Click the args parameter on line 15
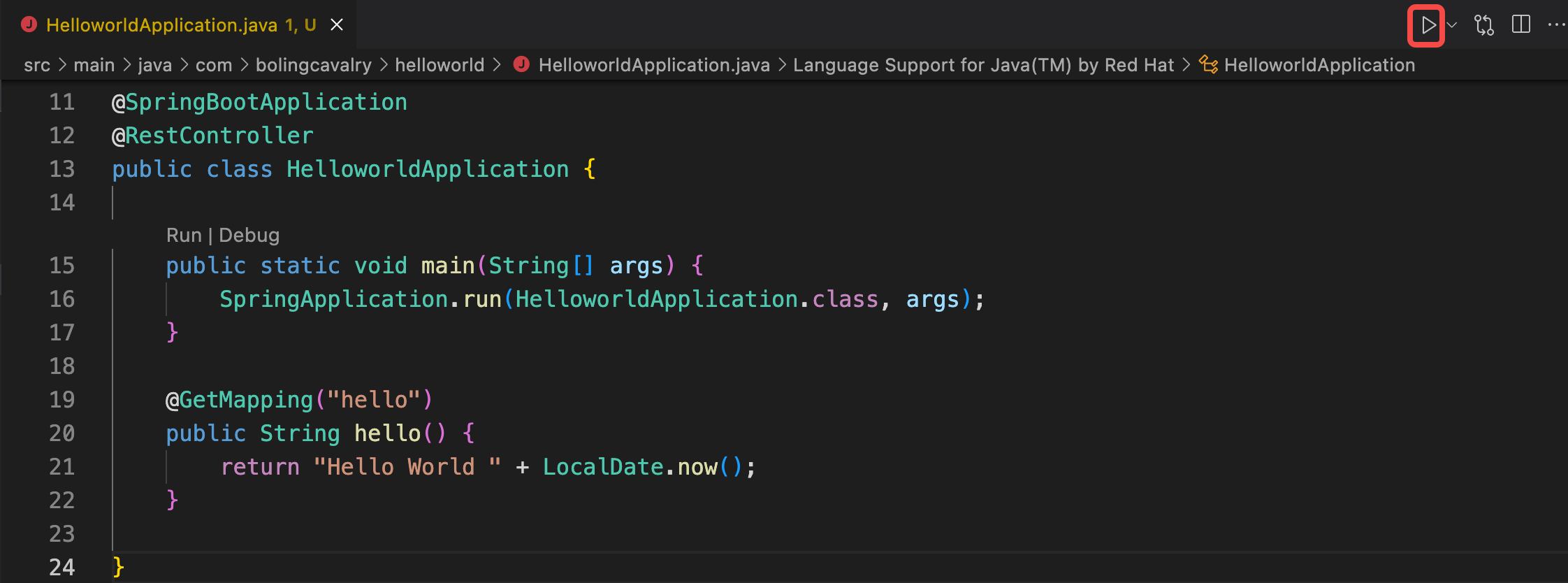The width and height of the screenshot is (1568, 583). (x=636, y=266)
